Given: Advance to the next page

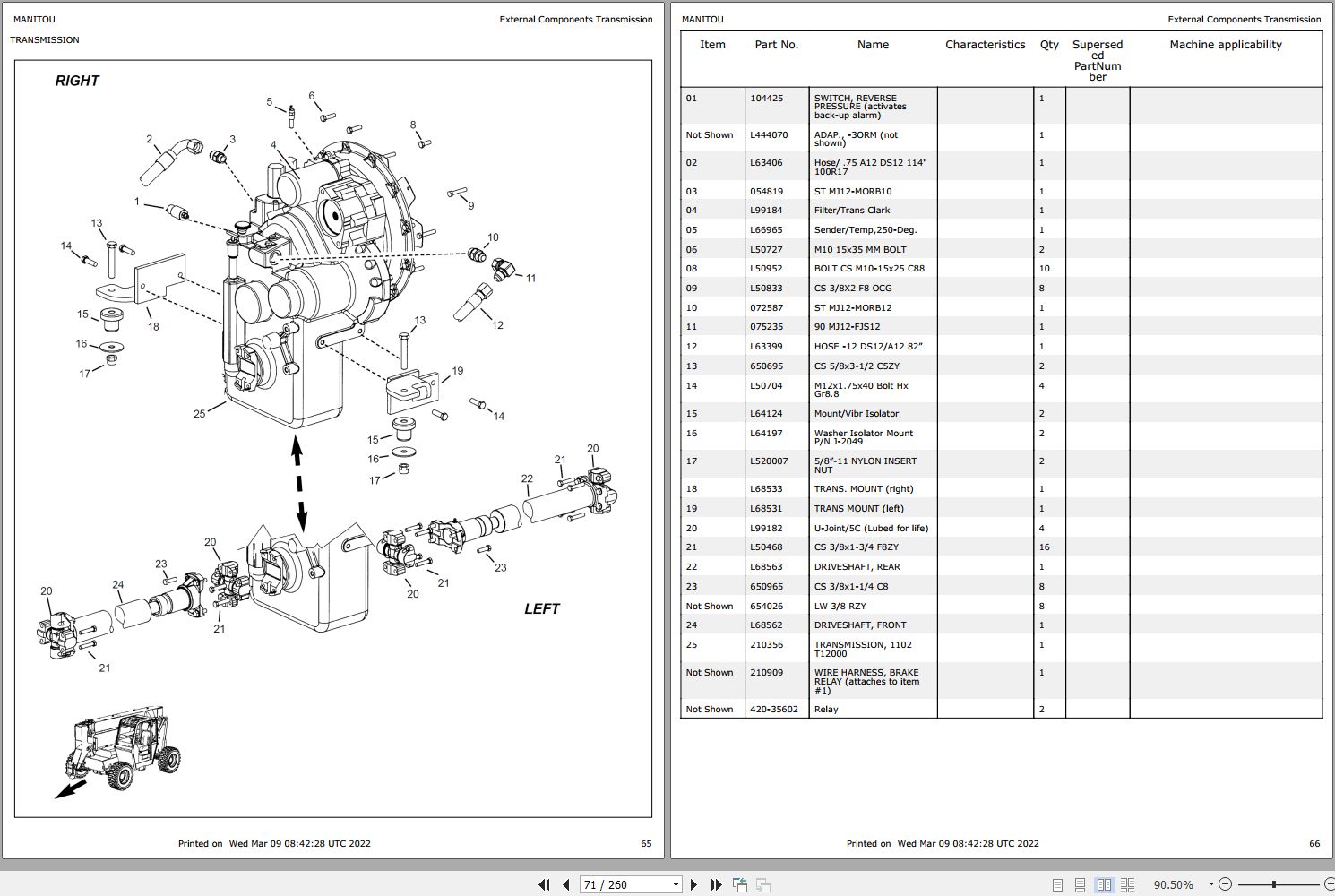Looking at the screenshot, I should click(x=694, y=884).
